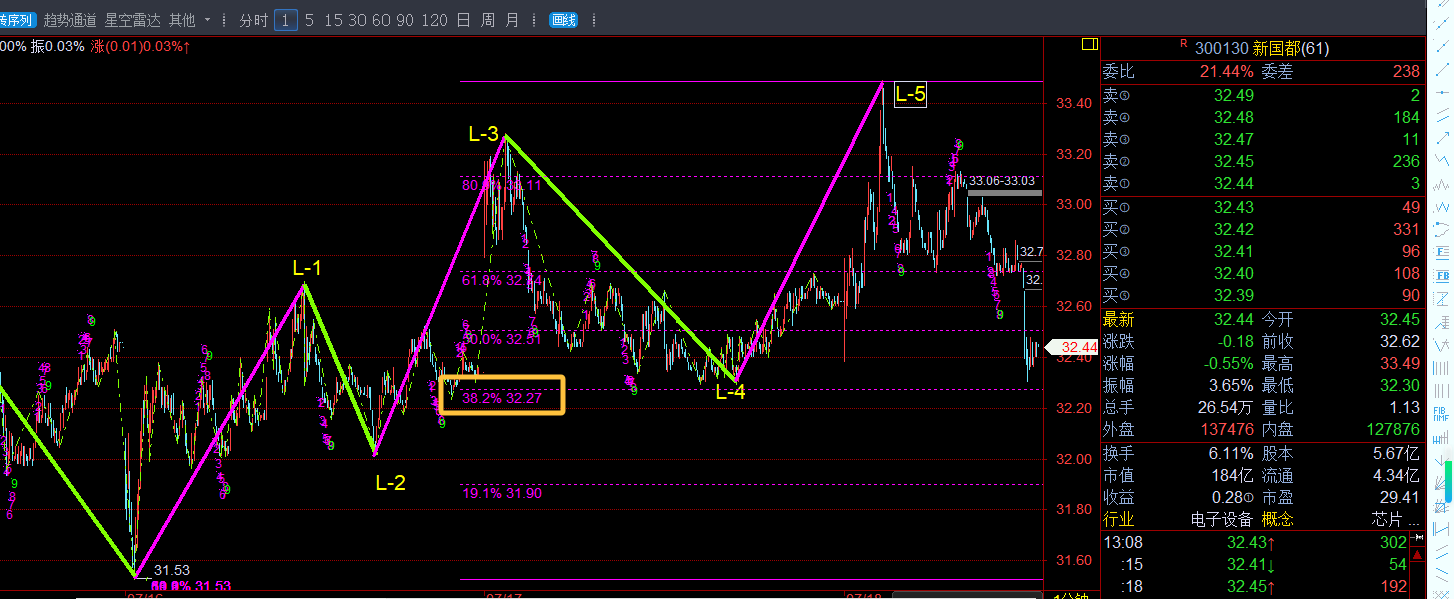Toggle the 画线 drawing mode button
Image resolution: width=1454 pixels, height=599 pixels.
564,20
